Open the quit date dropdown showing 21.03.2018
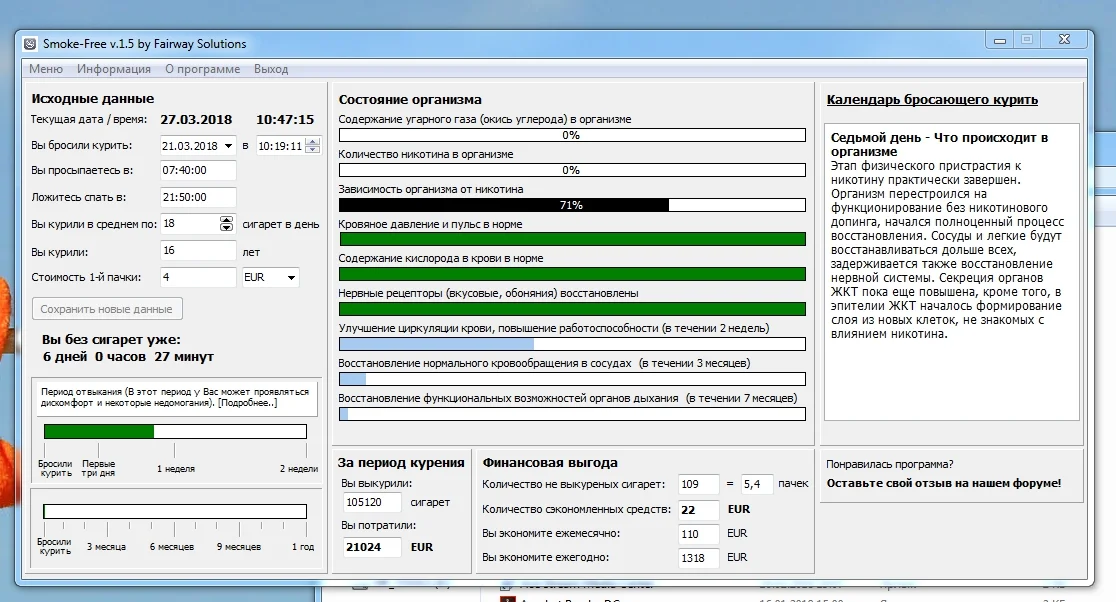Screen dimensions: 1116x602 pyautogui.click(x=229, y=146)
